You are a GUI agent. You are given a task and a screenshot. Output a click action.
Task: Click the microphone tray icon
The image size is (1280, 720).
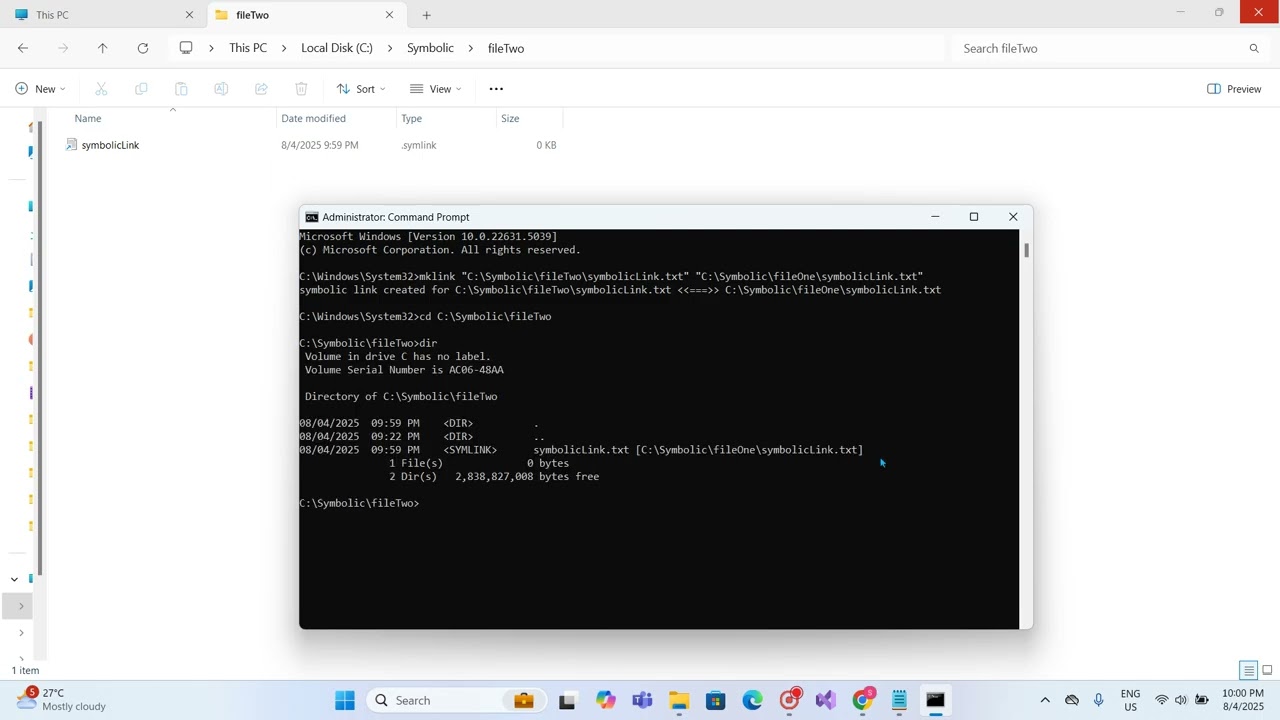(x=1098, y=700)
